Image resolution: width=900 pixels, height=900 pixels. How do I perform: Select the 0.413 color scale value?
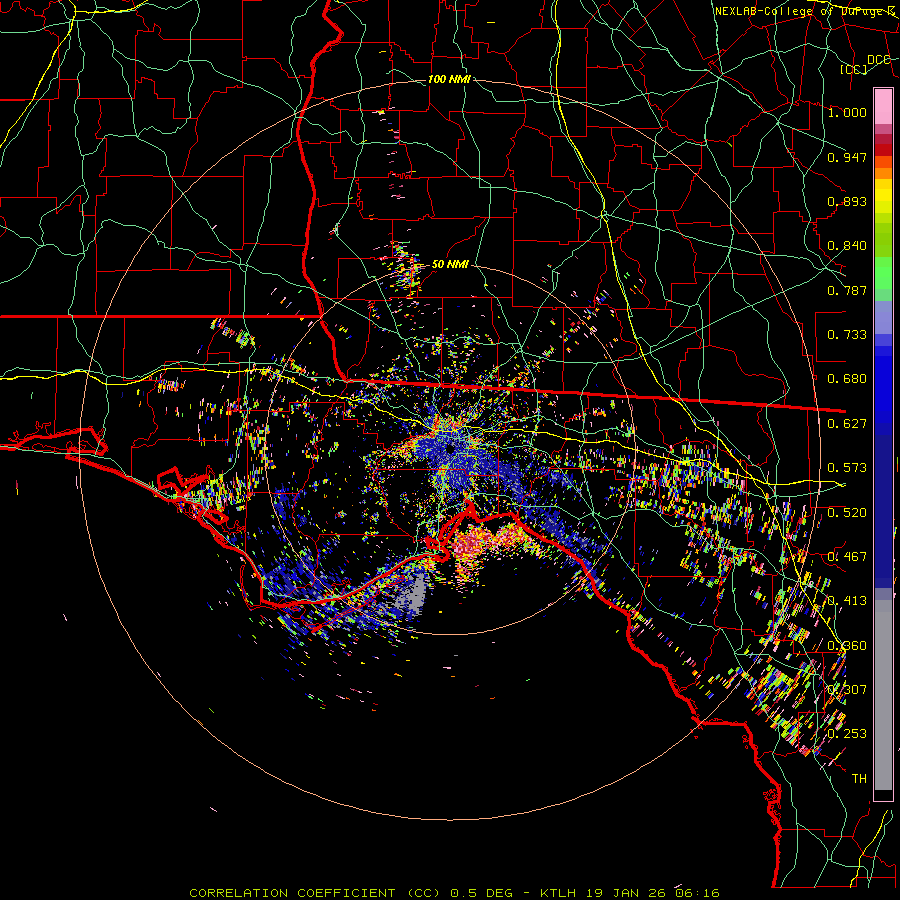[x=847, y=601]
